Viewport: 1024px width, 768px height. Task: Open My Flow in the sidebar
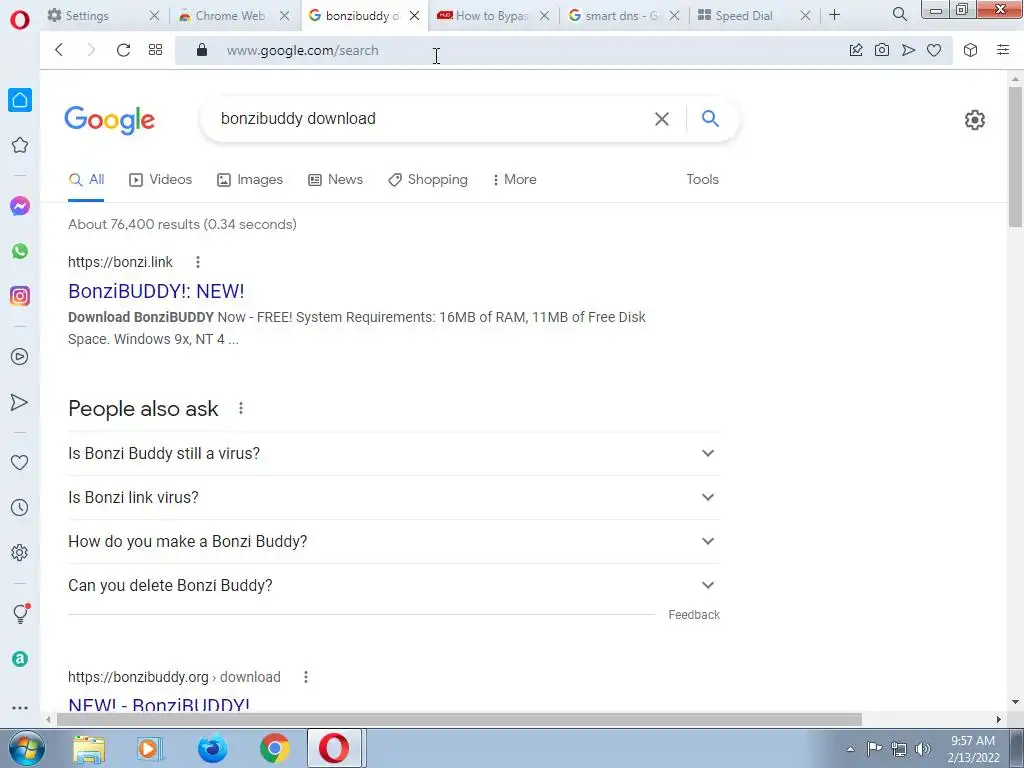point(20,402)
